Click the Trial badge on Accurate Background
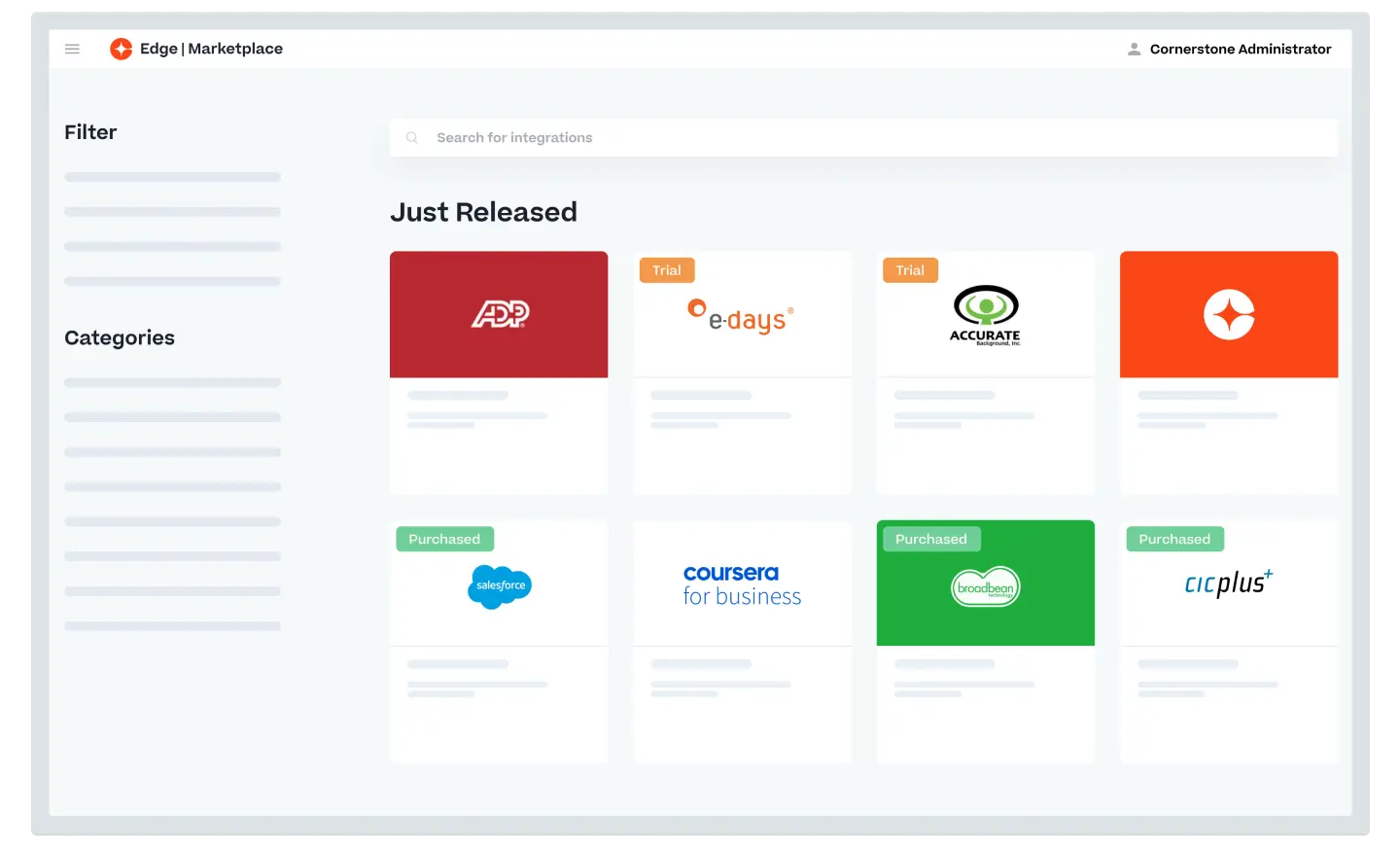Screen dimensions: 1400x848 tap(910, 269)
